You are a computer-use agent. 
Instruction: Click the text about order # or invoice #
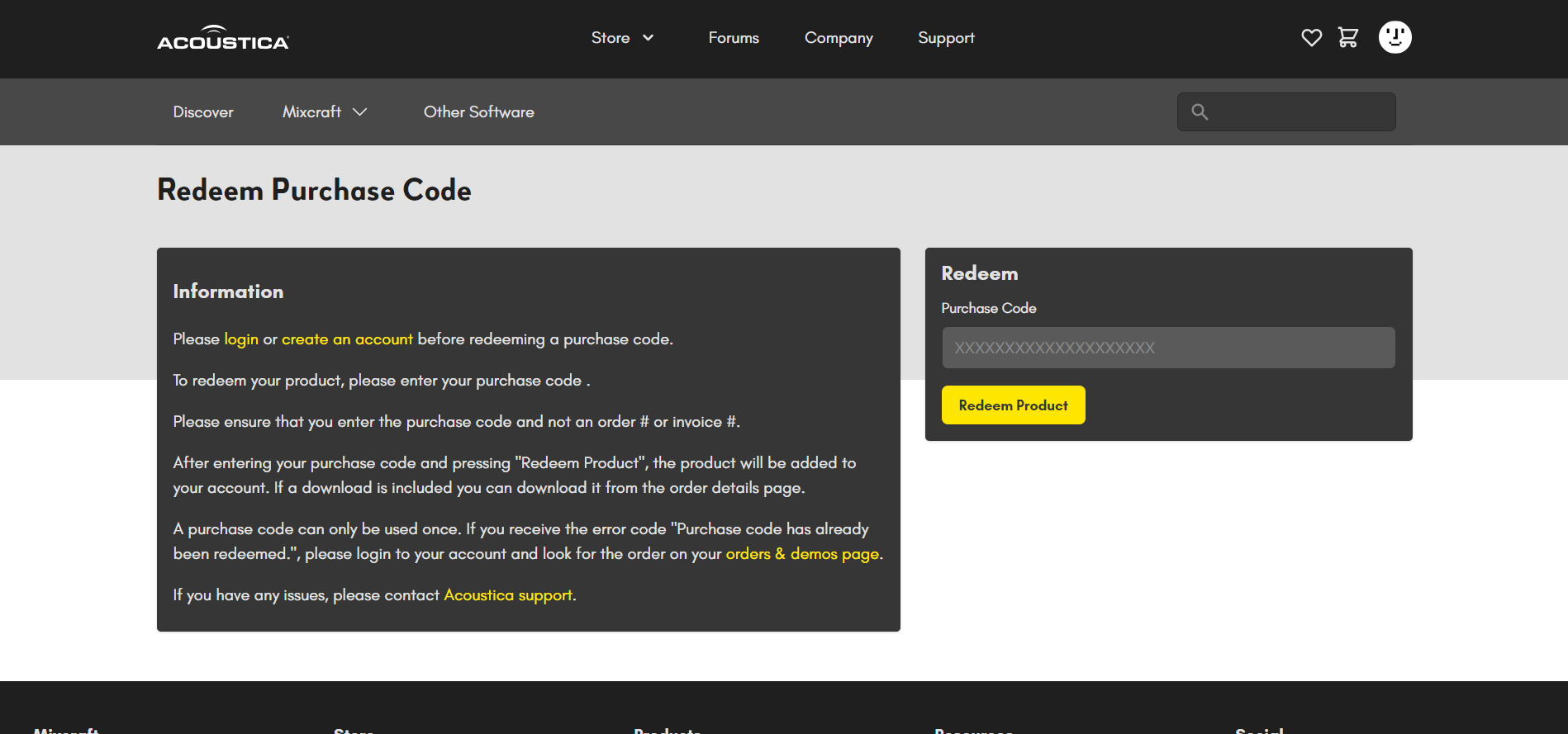point(457,422)
